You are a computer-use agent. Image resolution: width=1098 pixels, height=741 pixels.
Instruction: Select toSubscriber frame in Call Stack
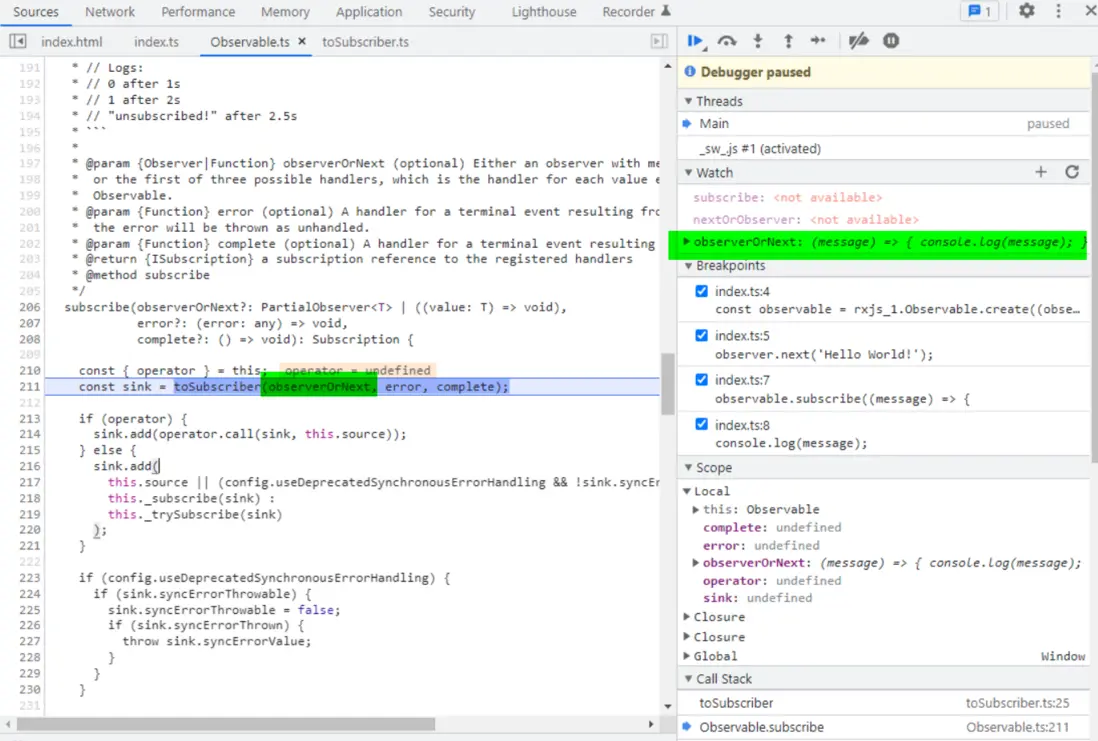click(736, 703)
